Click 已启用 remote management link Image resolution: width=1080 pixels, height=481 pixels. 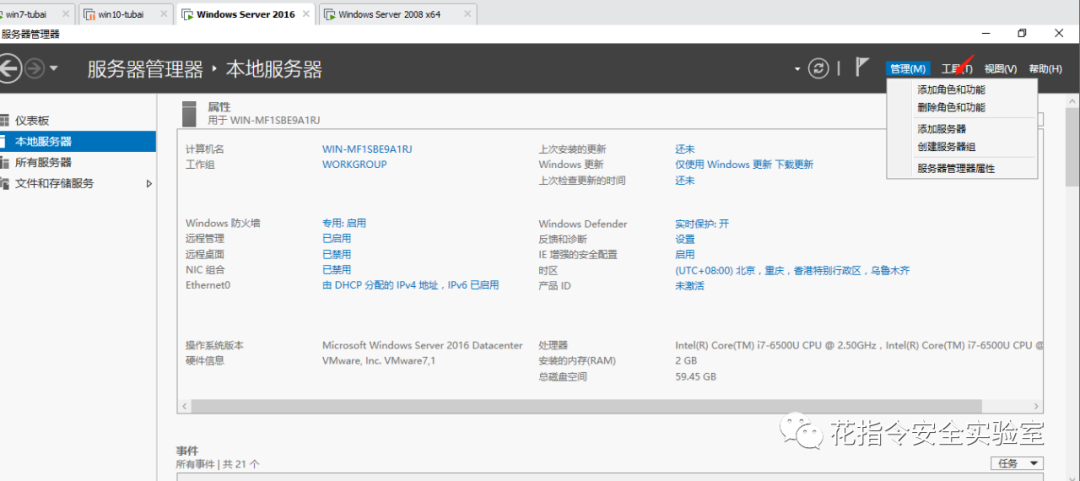click(x=337, y=238)
